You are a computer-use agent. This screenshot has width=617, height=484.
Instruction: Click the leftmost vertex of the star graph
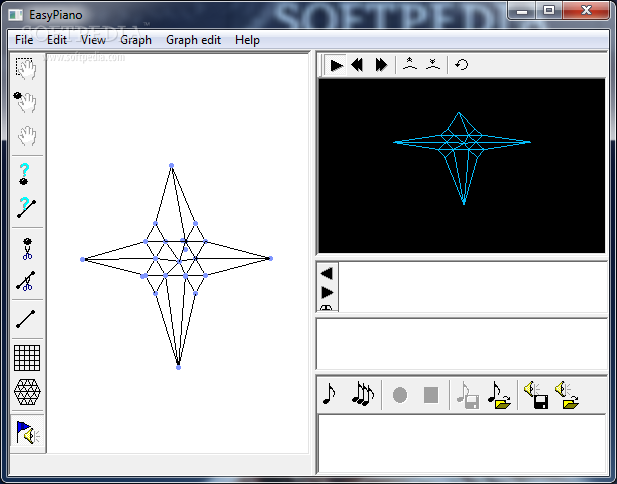(82, 259)
